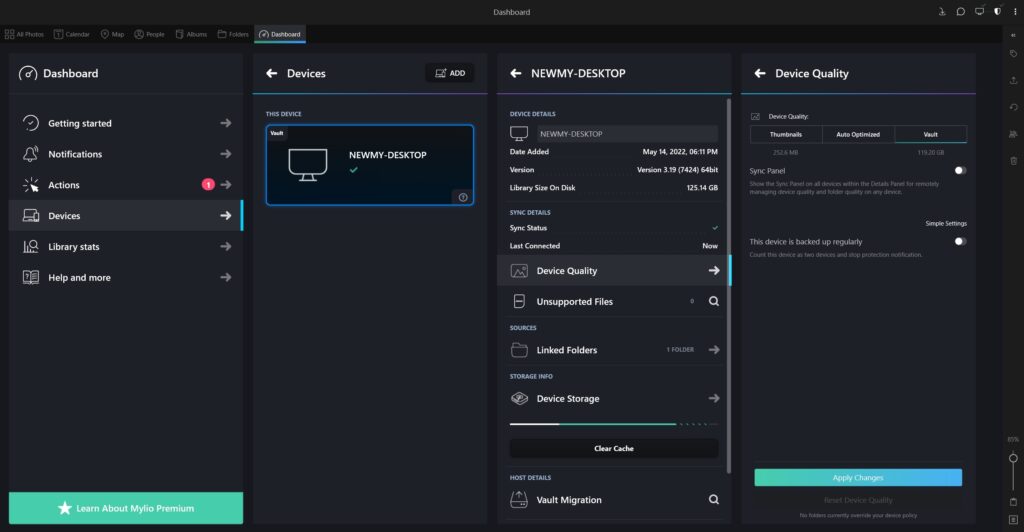The image size is (1024, 532).
Task: Click the Clear Cache button
Action: tap(614, 448)
